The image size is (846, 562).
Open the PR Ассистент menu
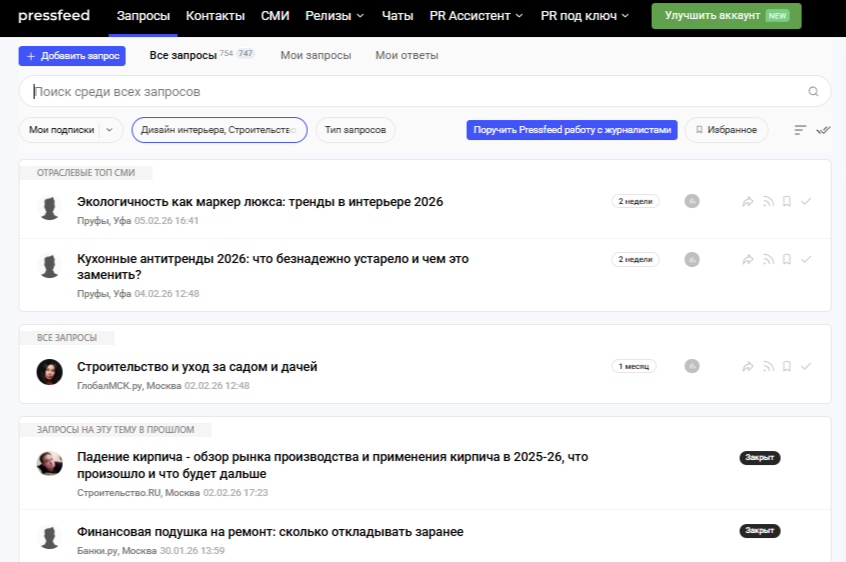(476, 16)
